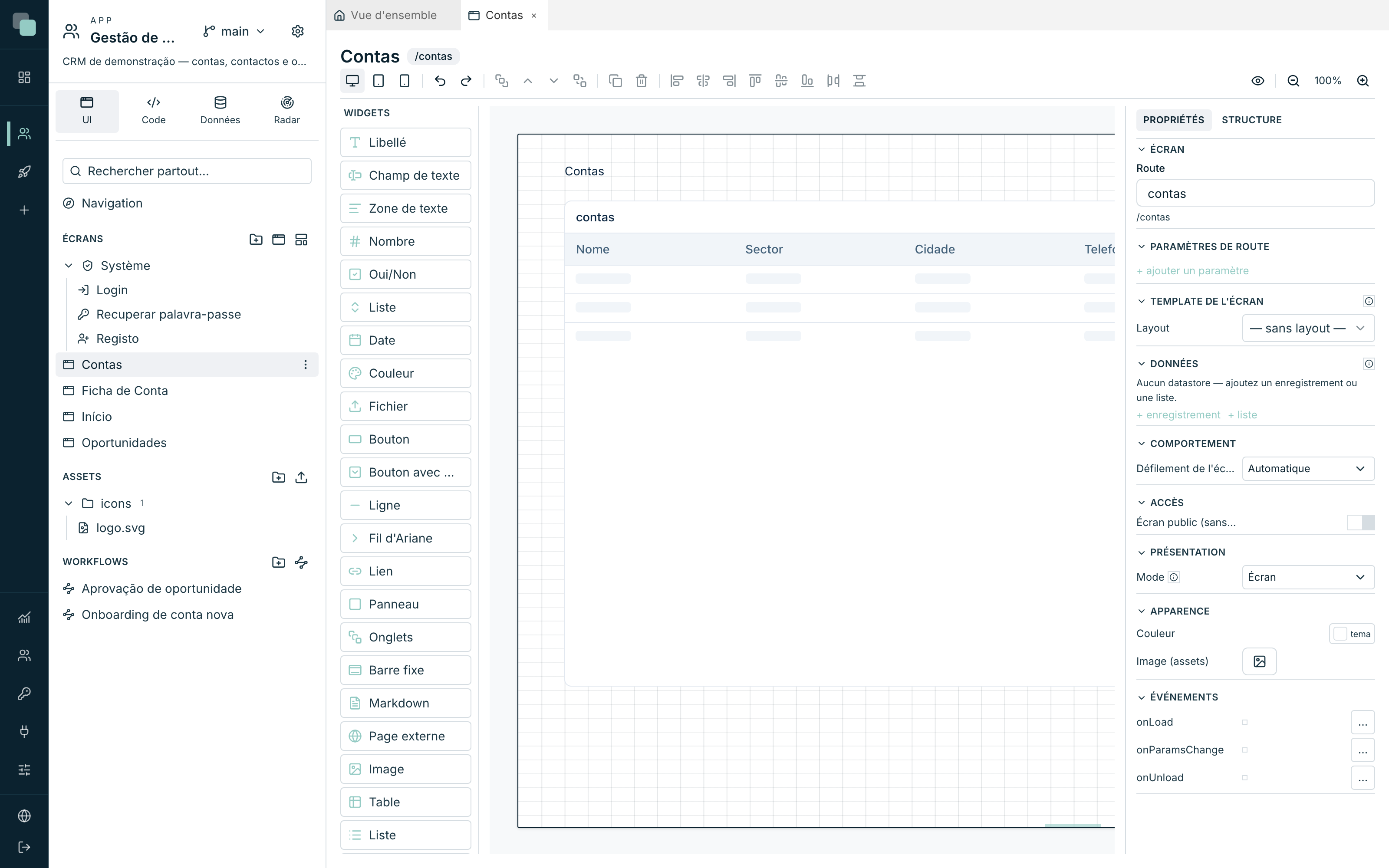Switch to the Données tab

(221, 111)
